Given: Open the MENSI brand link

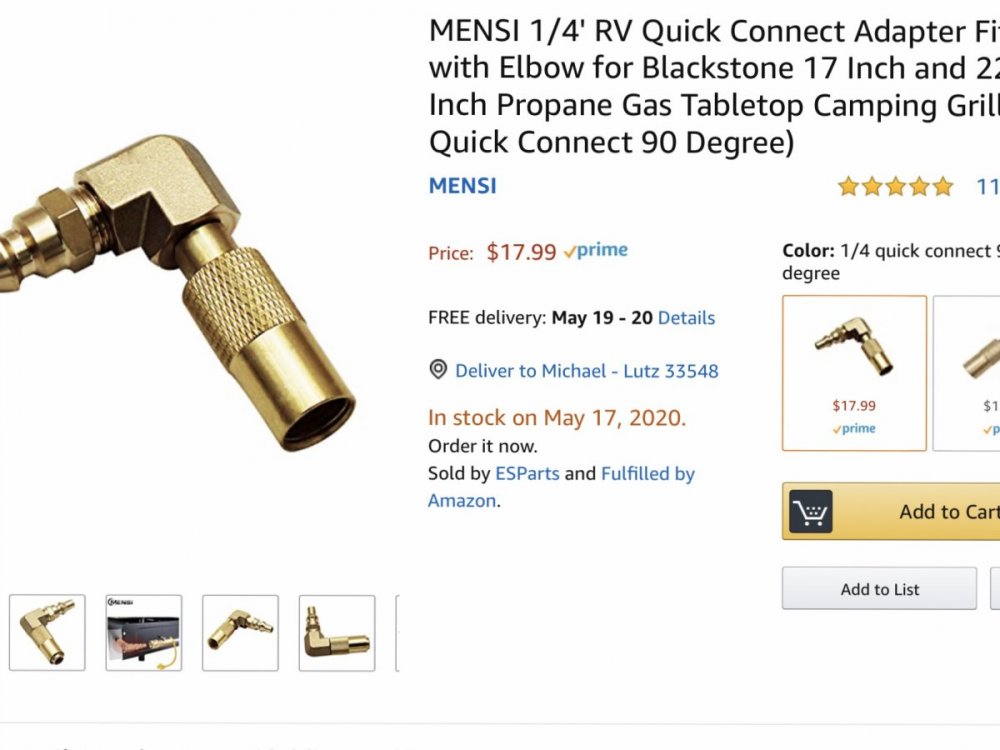Looking at the screenshot, I should [x=462, y=186].
